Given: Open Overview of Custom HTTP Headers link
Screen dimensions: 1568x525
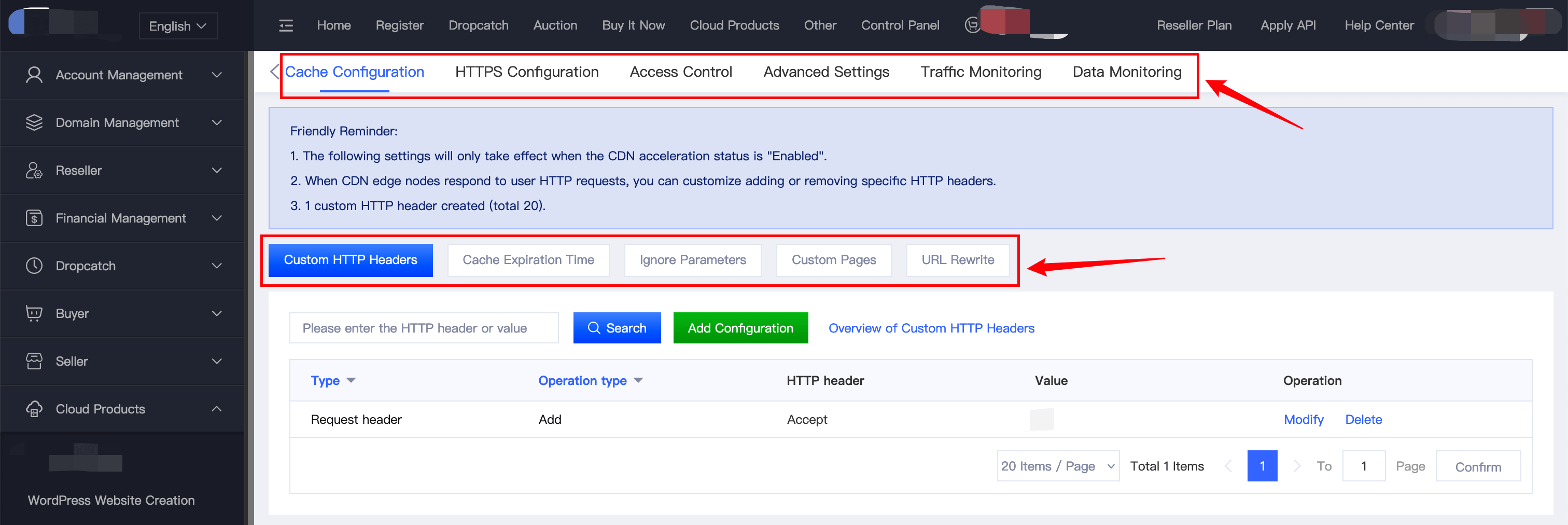Looking at the screenshot, I should [931, 328].
